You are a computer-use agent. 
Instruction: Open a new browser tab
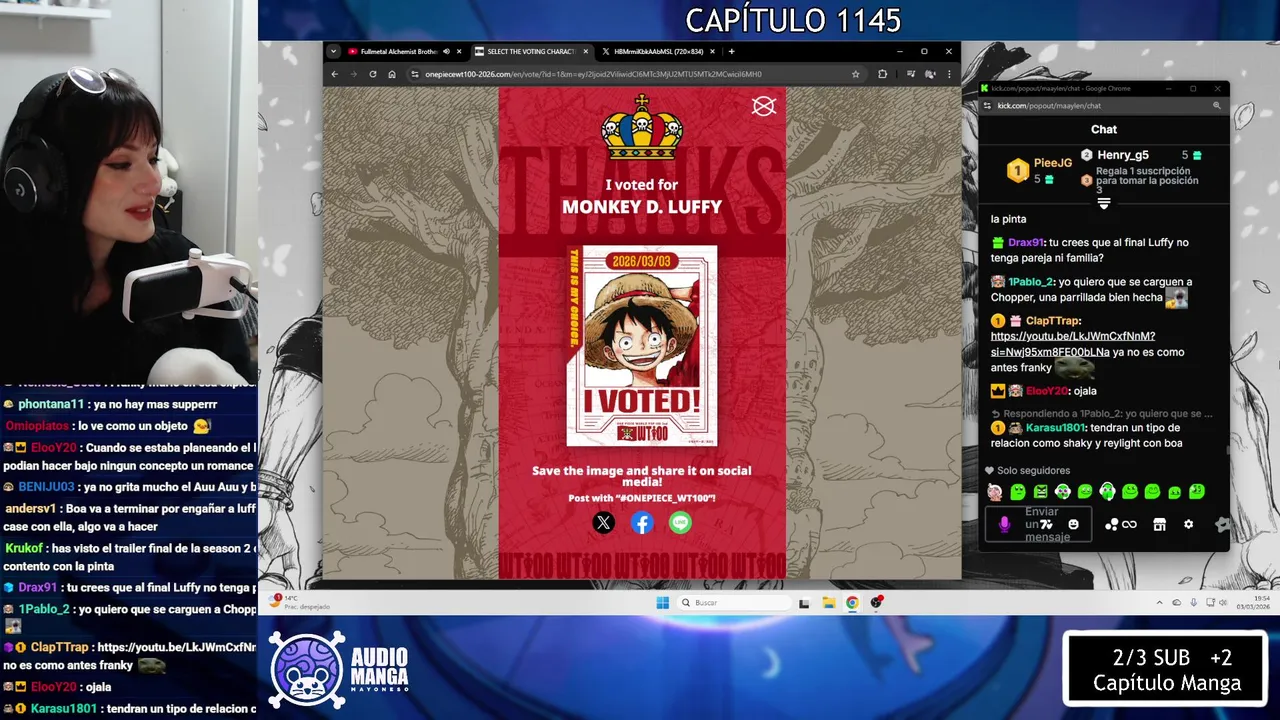(731, 51)
